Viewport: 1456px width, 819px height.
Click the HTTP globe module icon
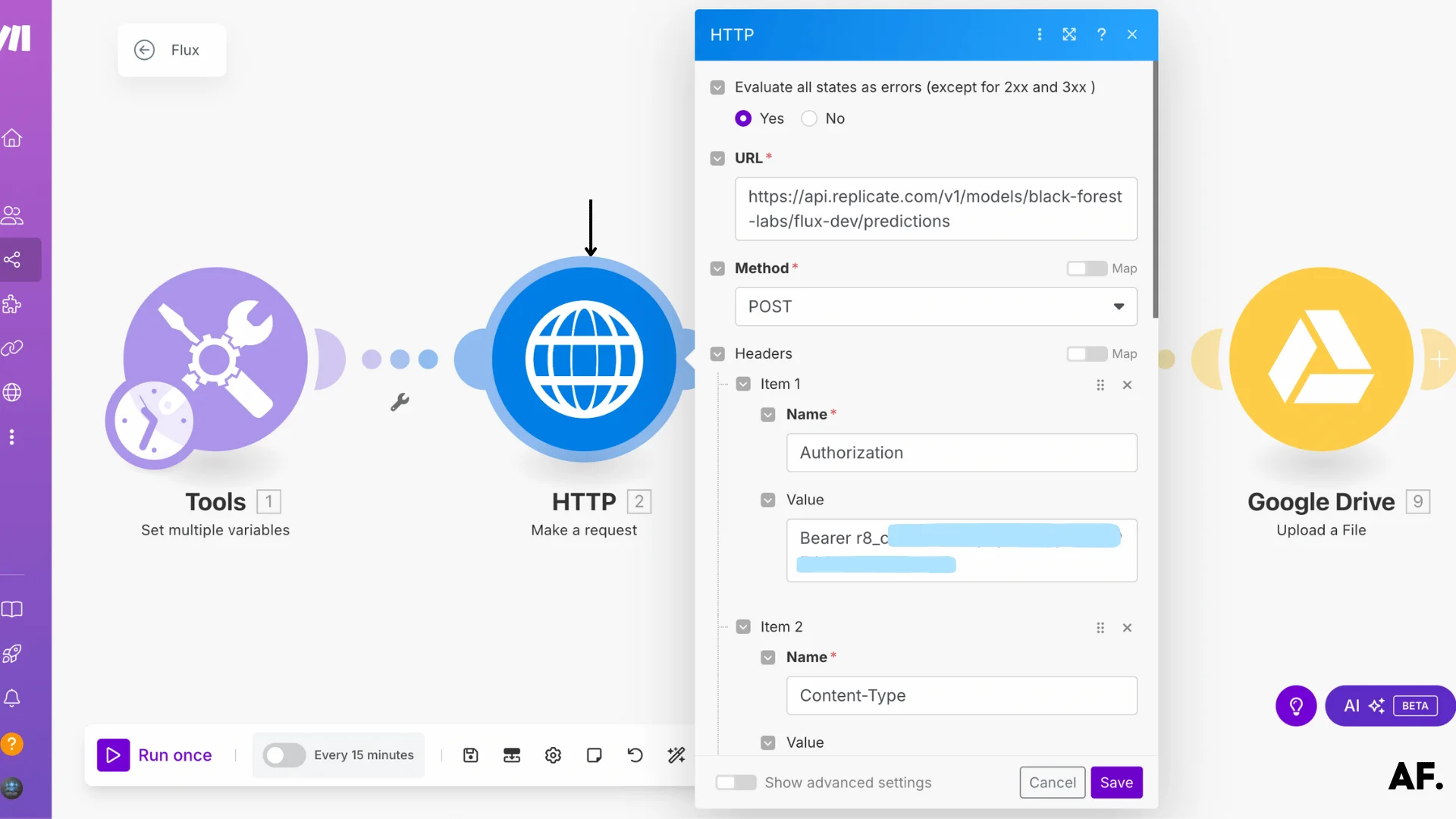pyautogui.click(x=583, y=359)
